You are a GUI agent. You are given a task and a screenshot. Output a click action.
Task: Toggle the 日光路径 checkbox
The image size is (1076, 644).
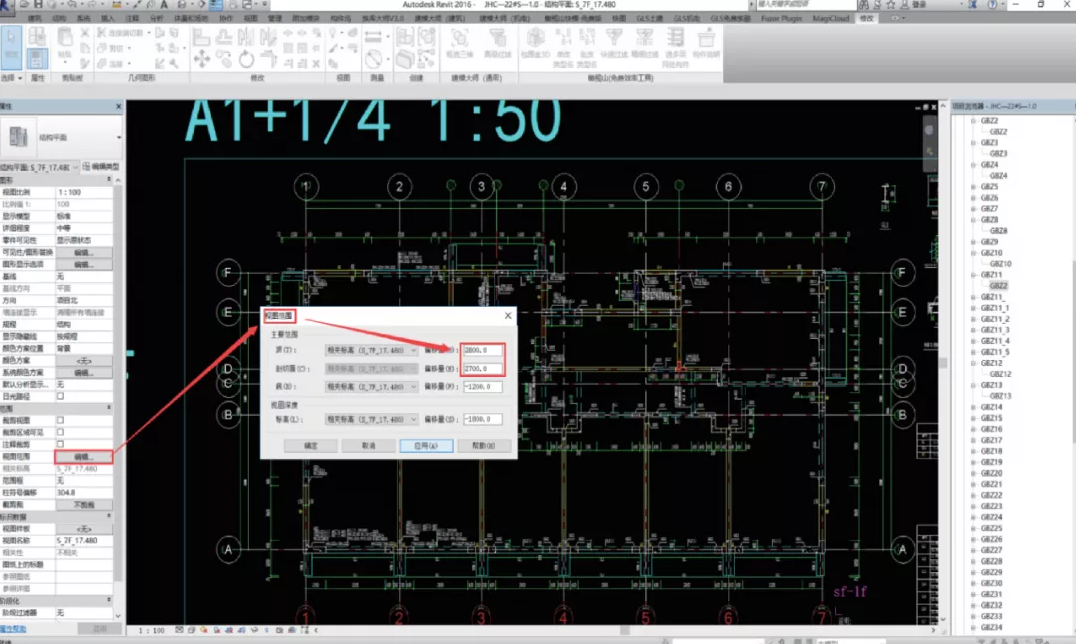(60, 395)
